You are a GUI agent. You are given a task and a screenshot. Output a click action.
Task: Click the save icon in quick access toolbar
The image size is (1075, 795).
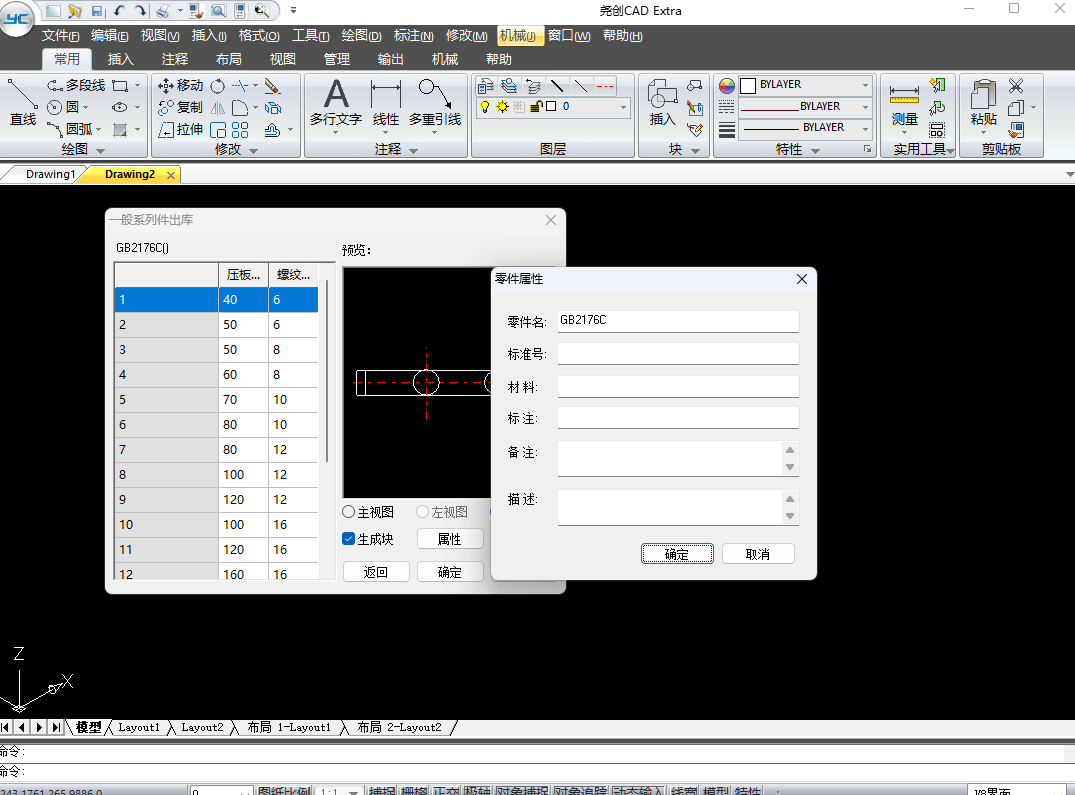(97, 10)
